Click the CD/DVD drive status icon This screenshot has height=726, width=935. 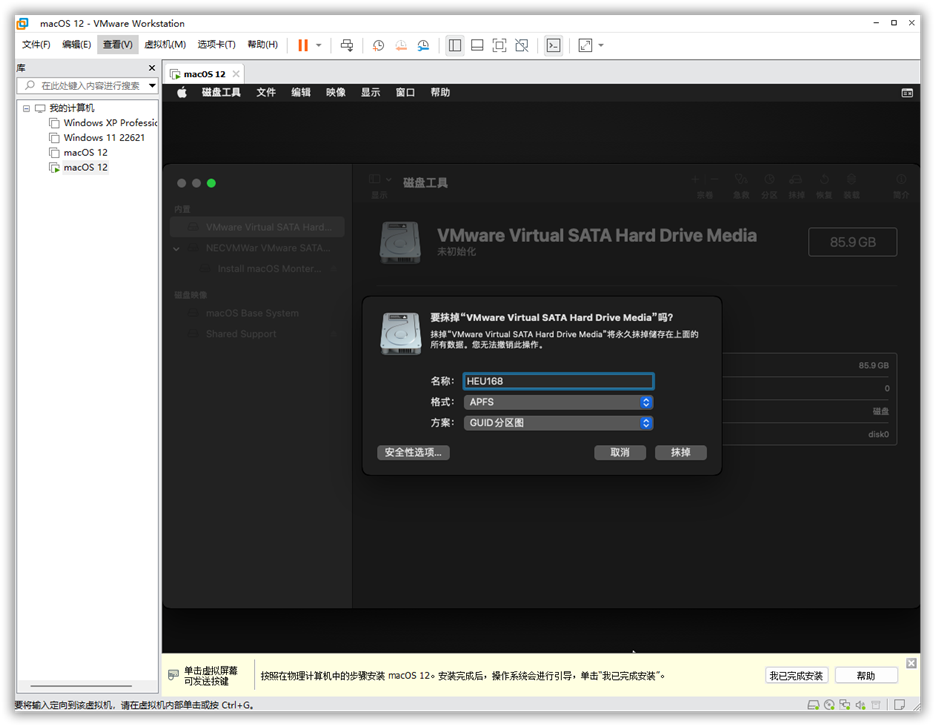coord(829,705)
